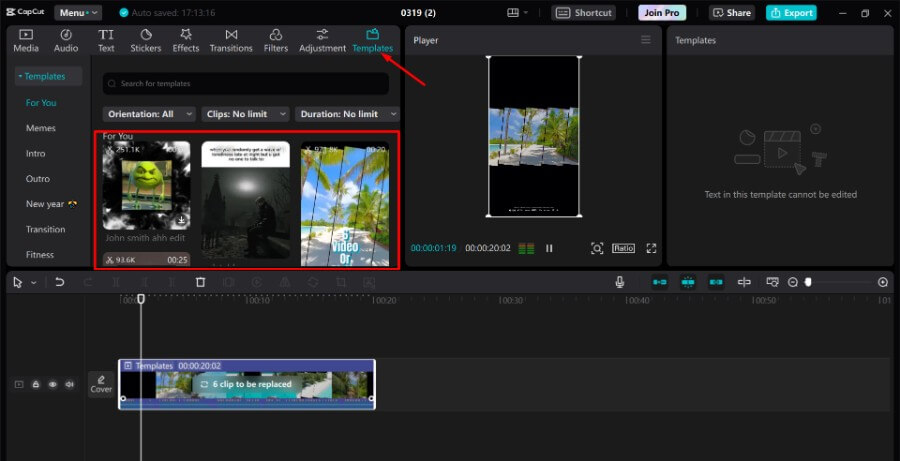Open the Player panel hamburger menu
Viewport: 900px width, 461px height.
(646, 40)
